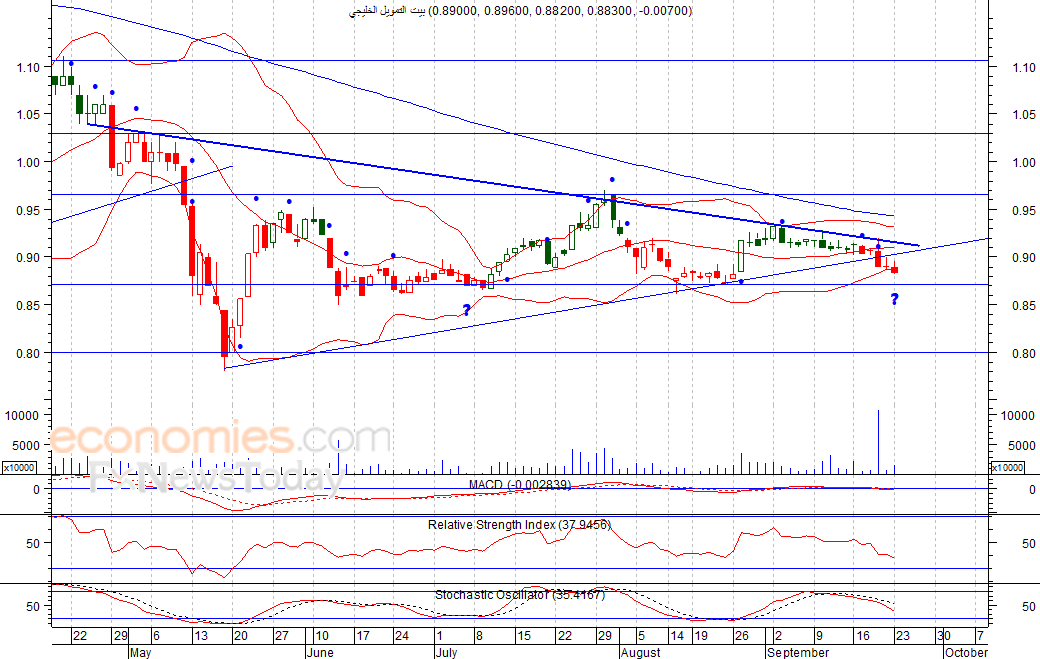Click the date tick 7 in October
Viewport: 1040px width, 659px height.
980,636
